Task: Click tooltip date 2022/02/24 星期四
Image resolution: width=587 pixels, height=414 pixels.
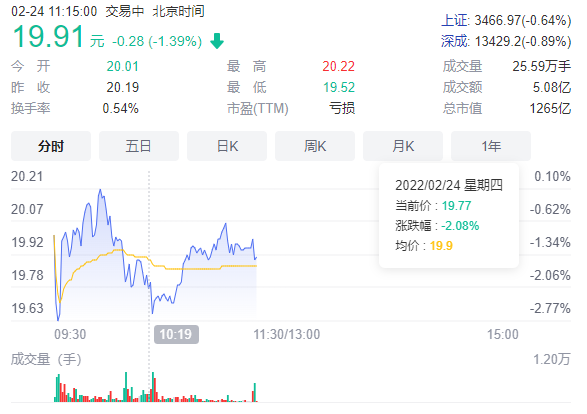Action: pyautogui.click(x=449, y=185)
